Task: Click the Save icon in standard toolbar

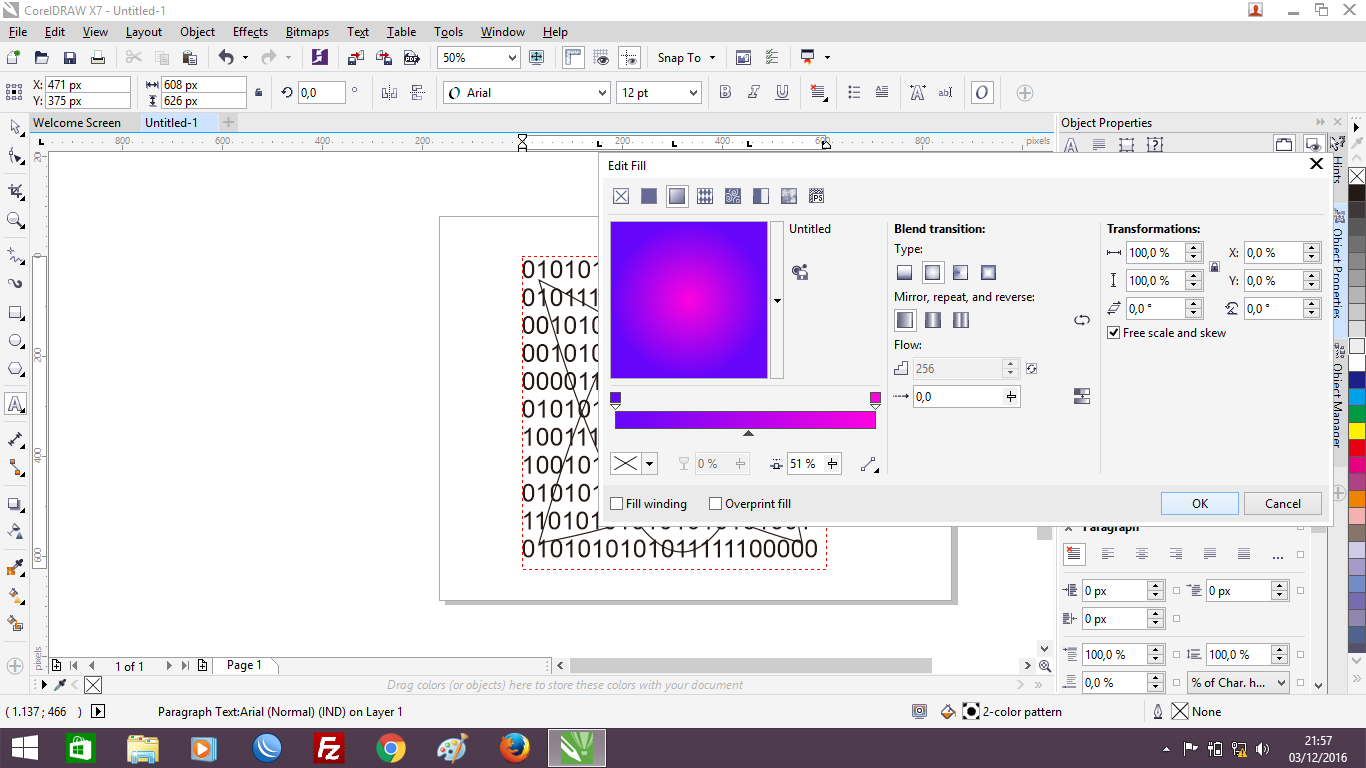Action: (x=70, y=58)
